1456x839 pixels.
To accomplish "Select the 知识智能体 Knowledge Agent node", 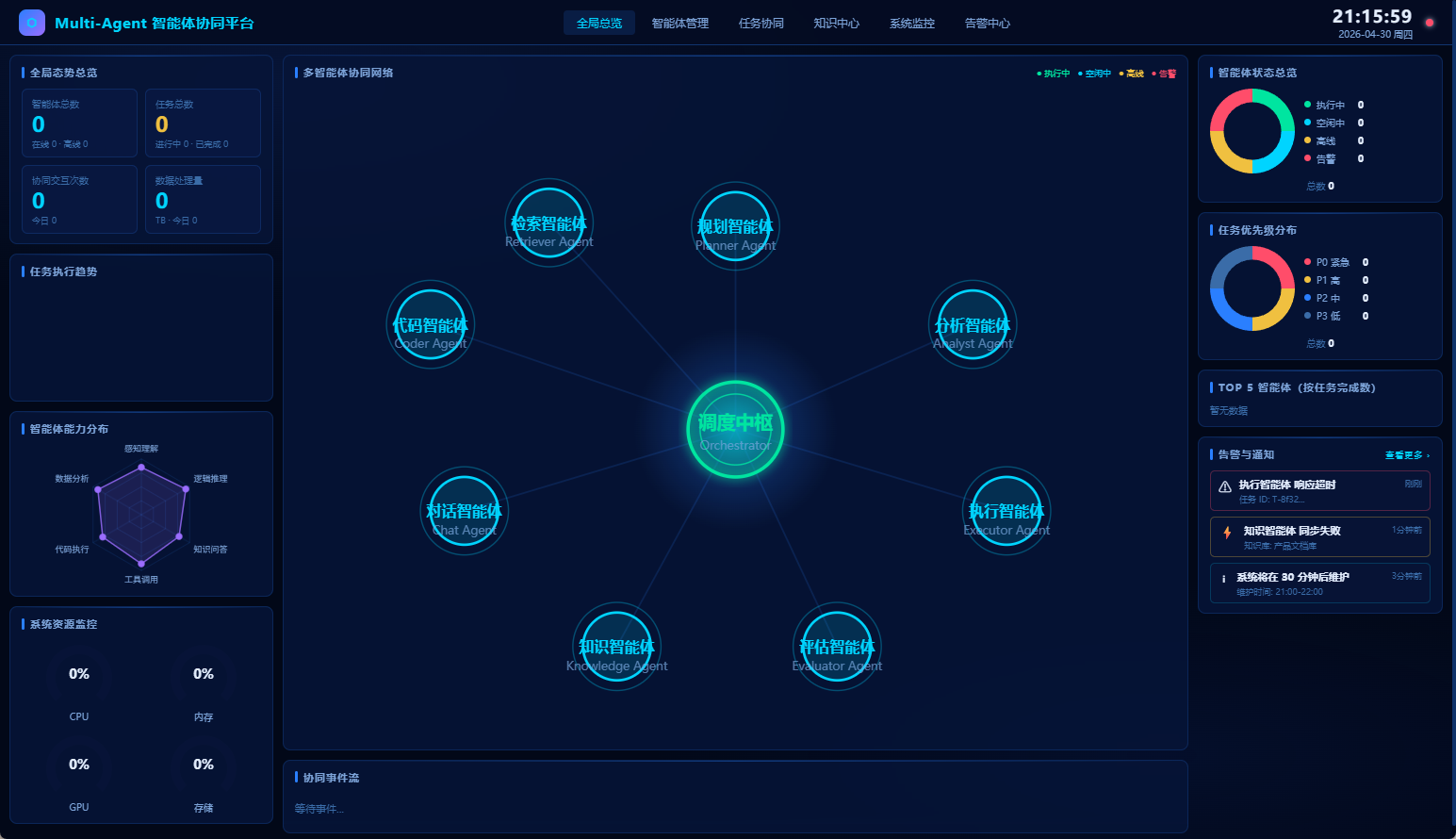I will click(x=617, y=646).
